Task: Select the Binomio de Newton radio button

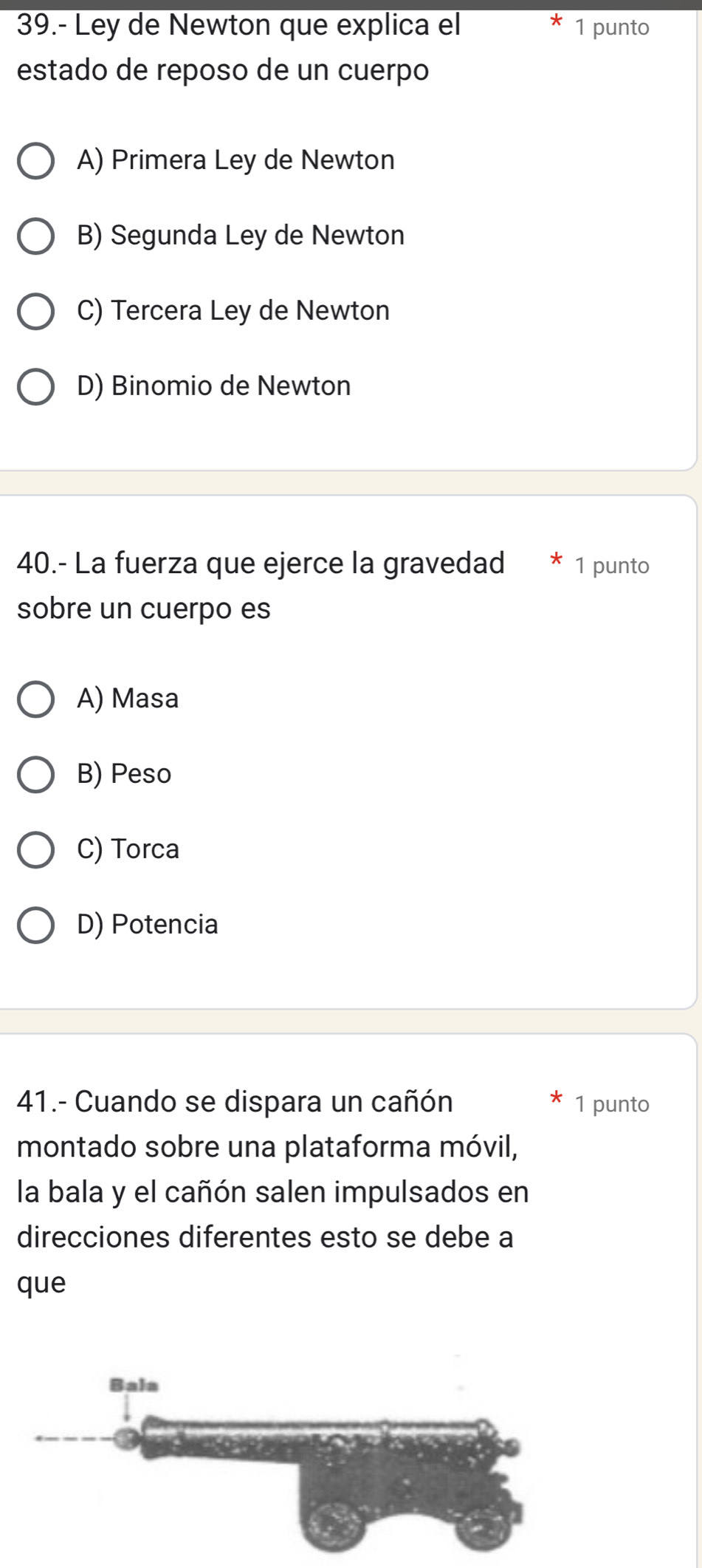Action: 35,387
